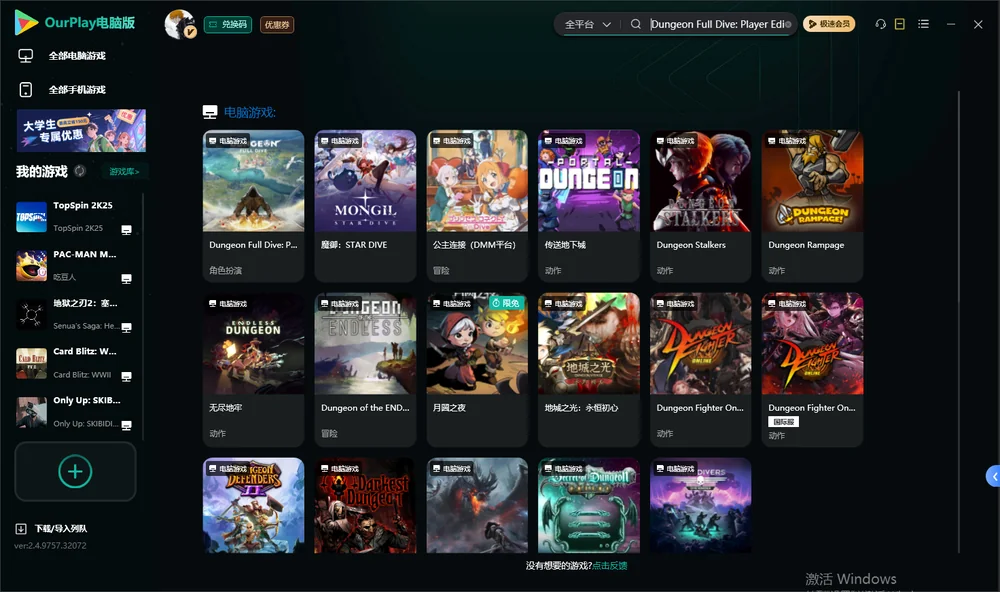The image size is (1000, 592).
Task: Click the vertical scrollbar of game results
Action: 958,322
